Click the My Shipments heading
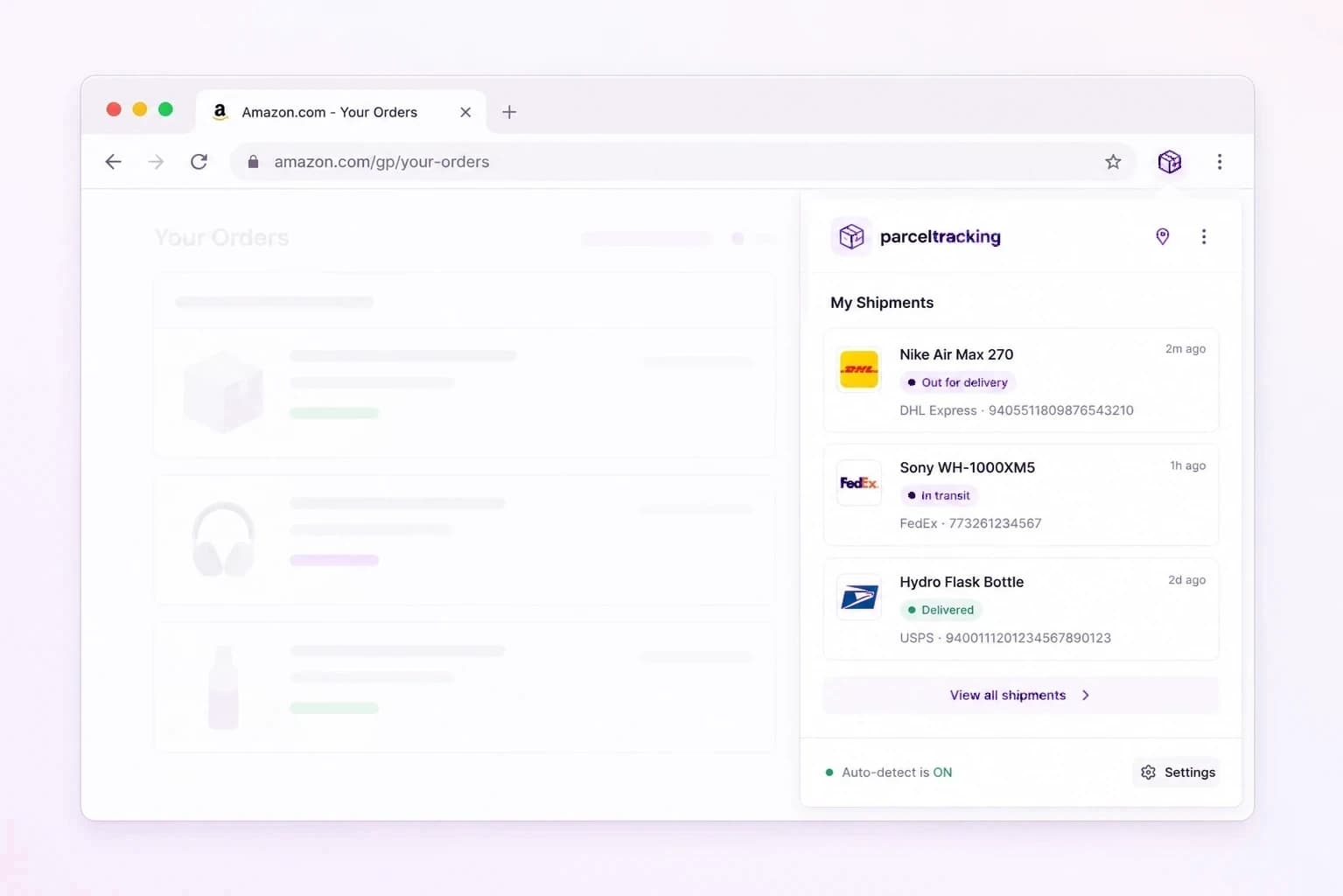Viewport: 1343px width, 896px height. coord(882,303)
